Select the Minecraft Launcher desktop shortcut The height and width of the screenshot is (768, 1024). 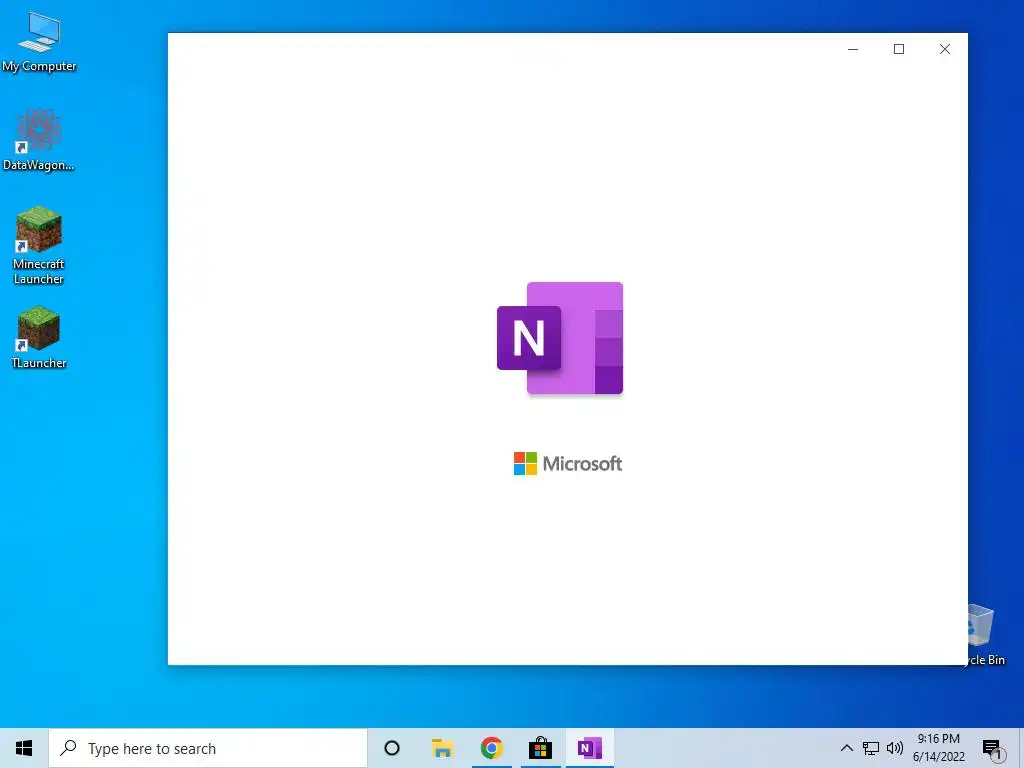(x=39, y=246)
